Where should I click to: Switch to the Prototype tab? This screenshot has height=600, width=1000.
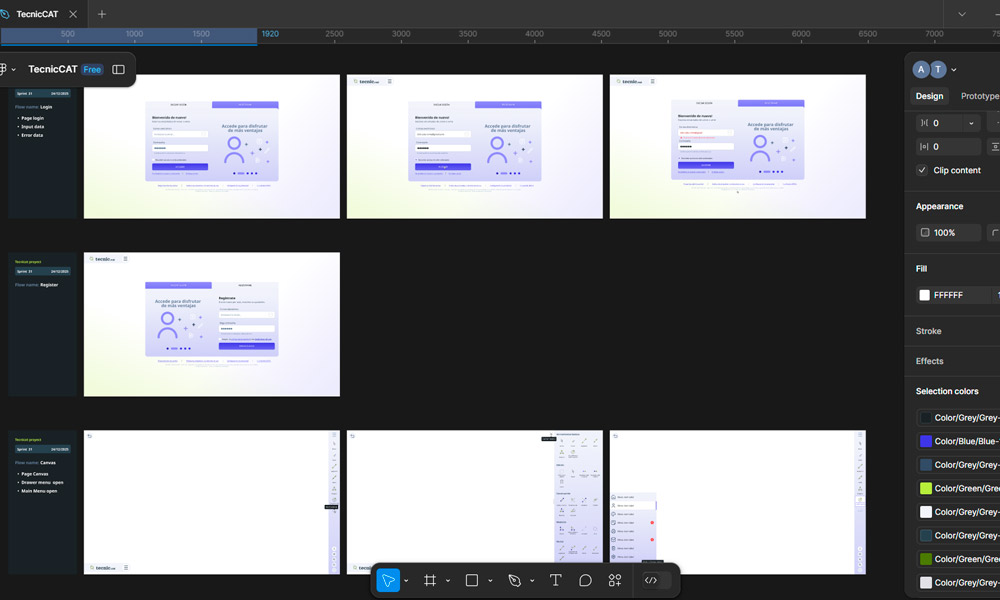click(980, 96)
